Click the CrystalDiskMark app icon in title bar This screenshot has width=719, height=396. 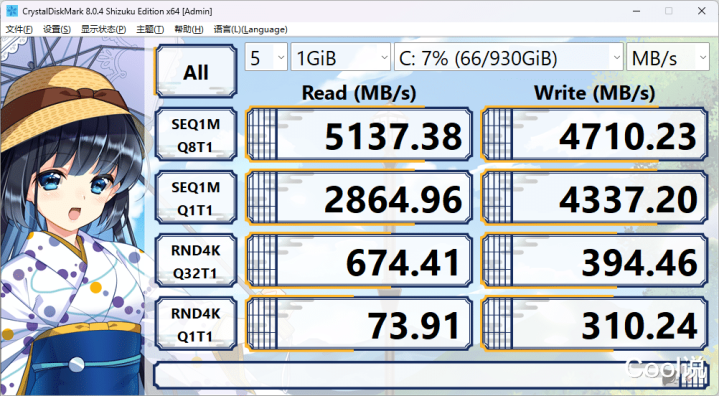12,11
